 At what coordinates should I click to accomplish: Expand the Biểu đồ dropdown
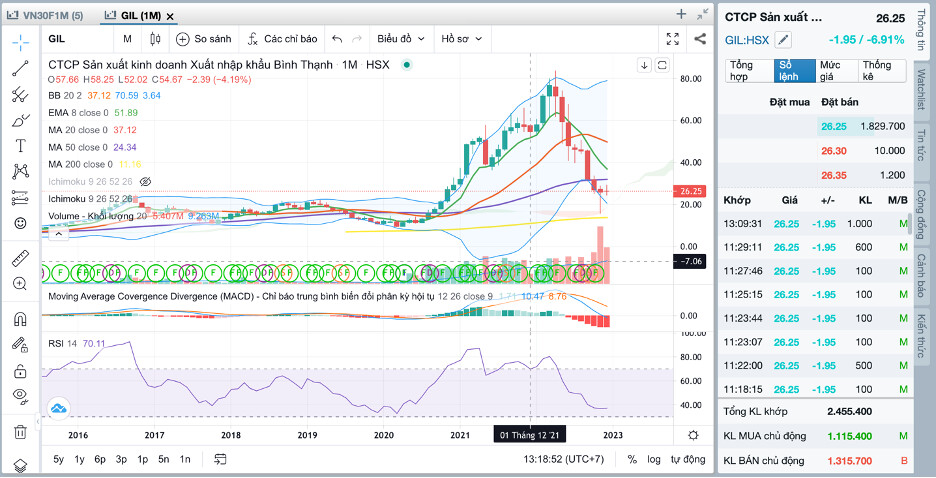[401, 39]
